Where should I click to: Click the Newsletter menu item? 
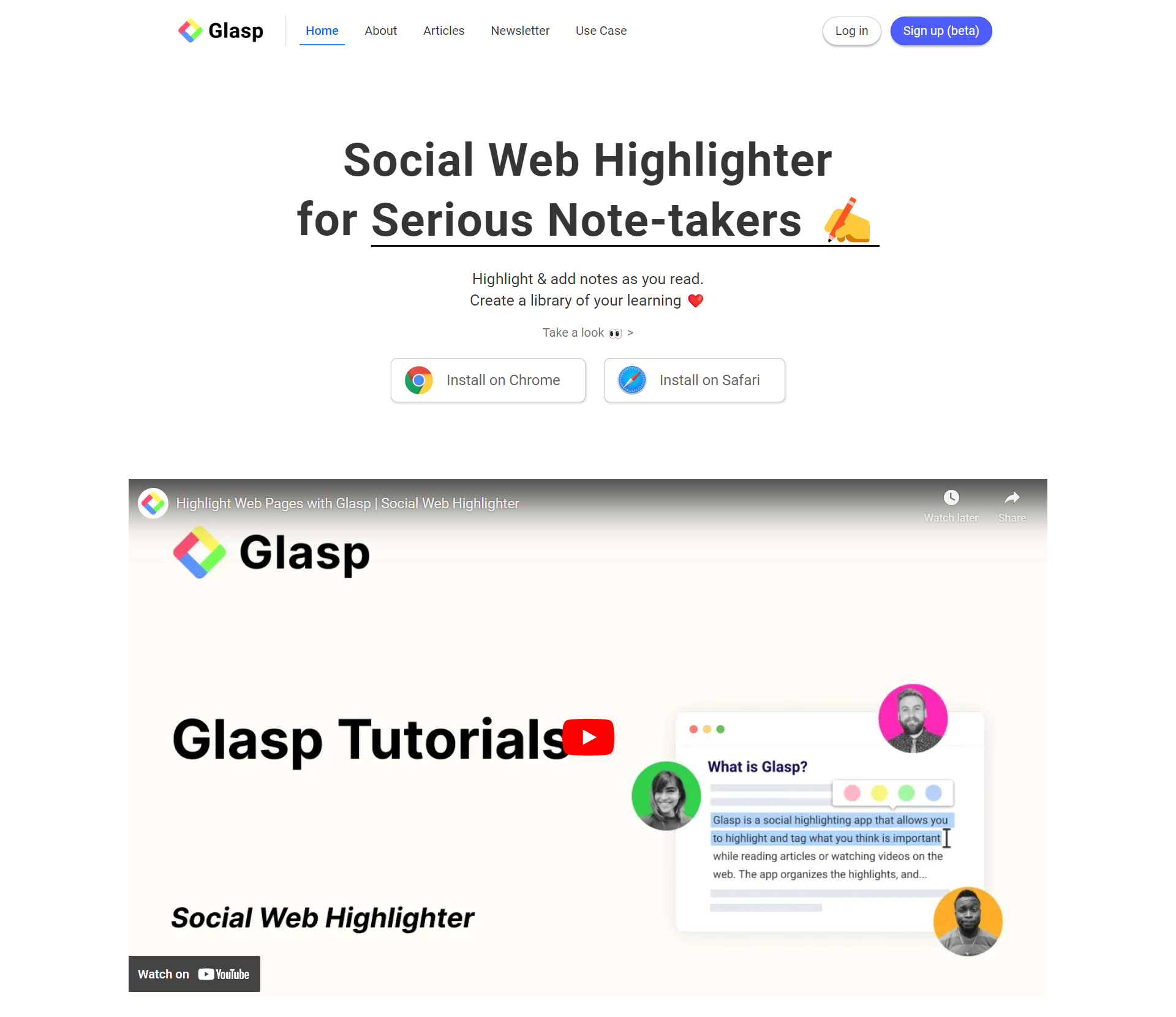[519, 30]
